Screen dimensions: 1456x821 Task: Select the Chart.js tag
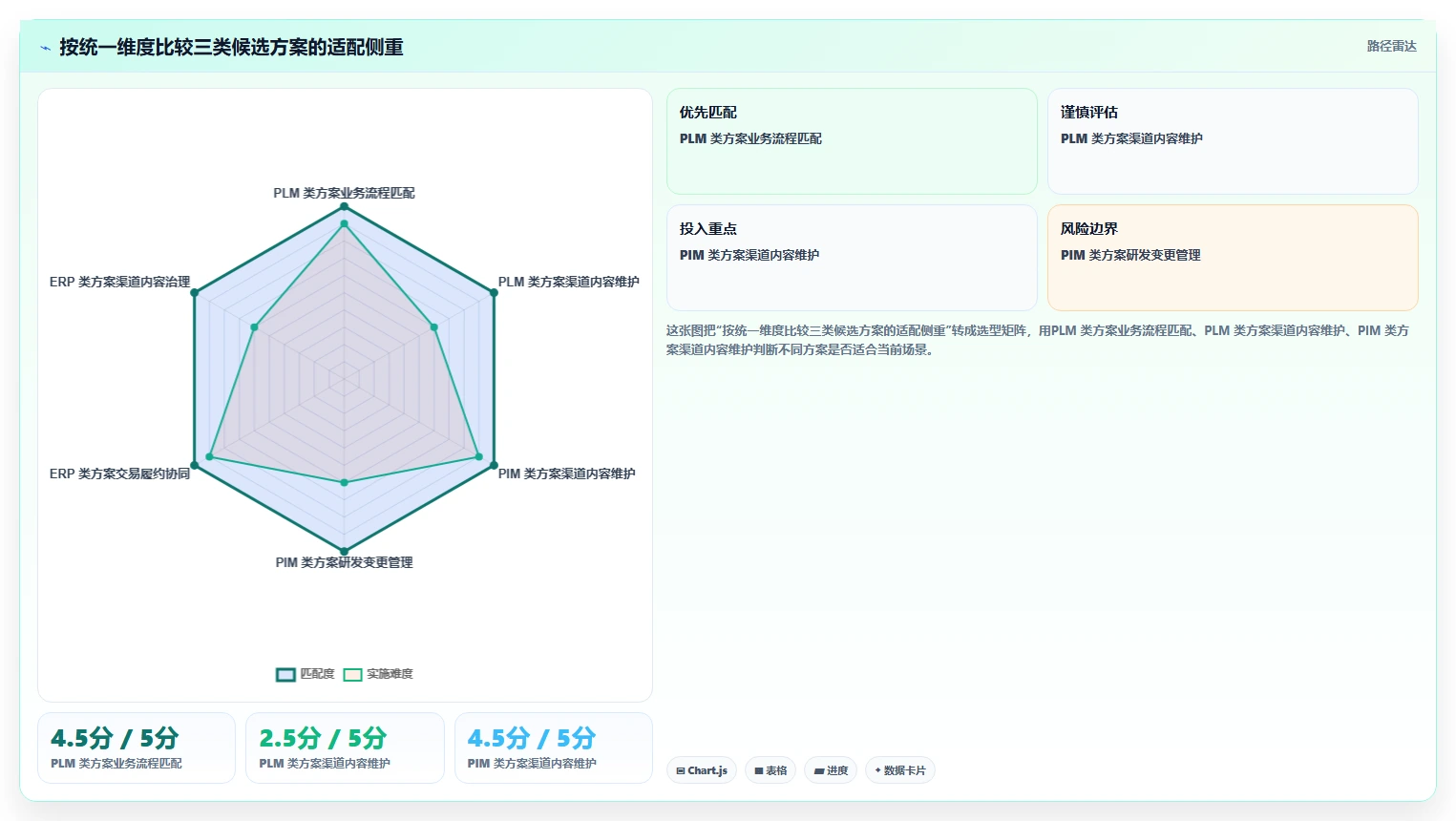[x=702, y=770]
